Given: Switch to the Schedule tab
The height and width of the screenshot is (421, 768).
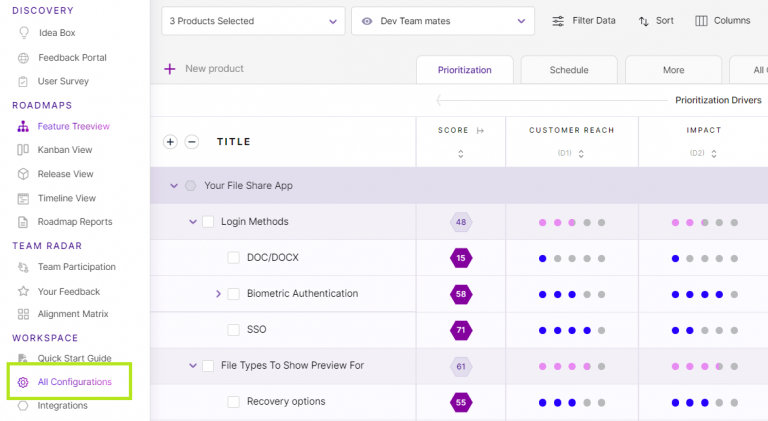Looking at the screenshot, I should 568,70.
